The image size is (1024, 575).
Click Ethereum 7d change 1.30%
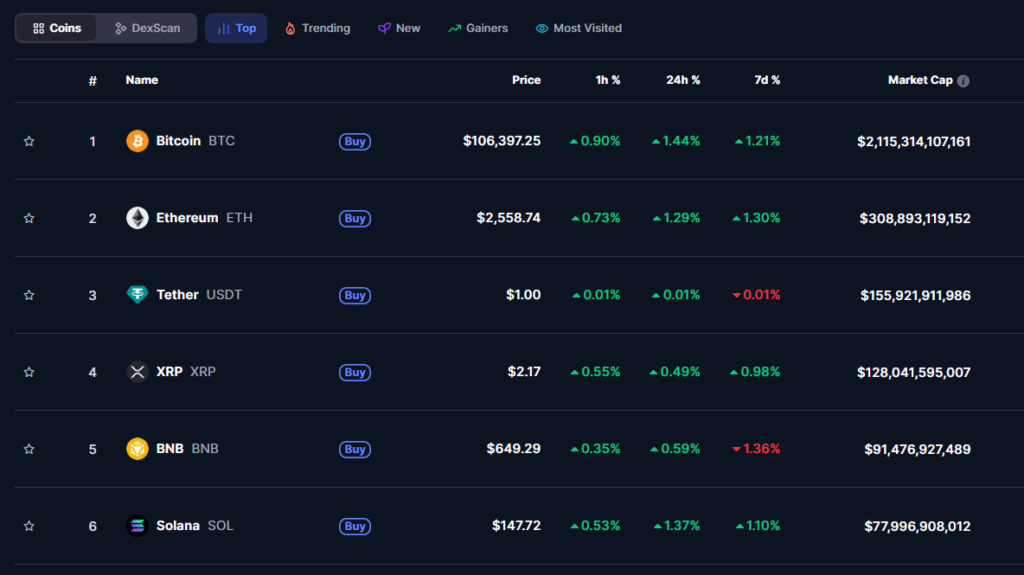pyautogui.click(x=756, y=218)
